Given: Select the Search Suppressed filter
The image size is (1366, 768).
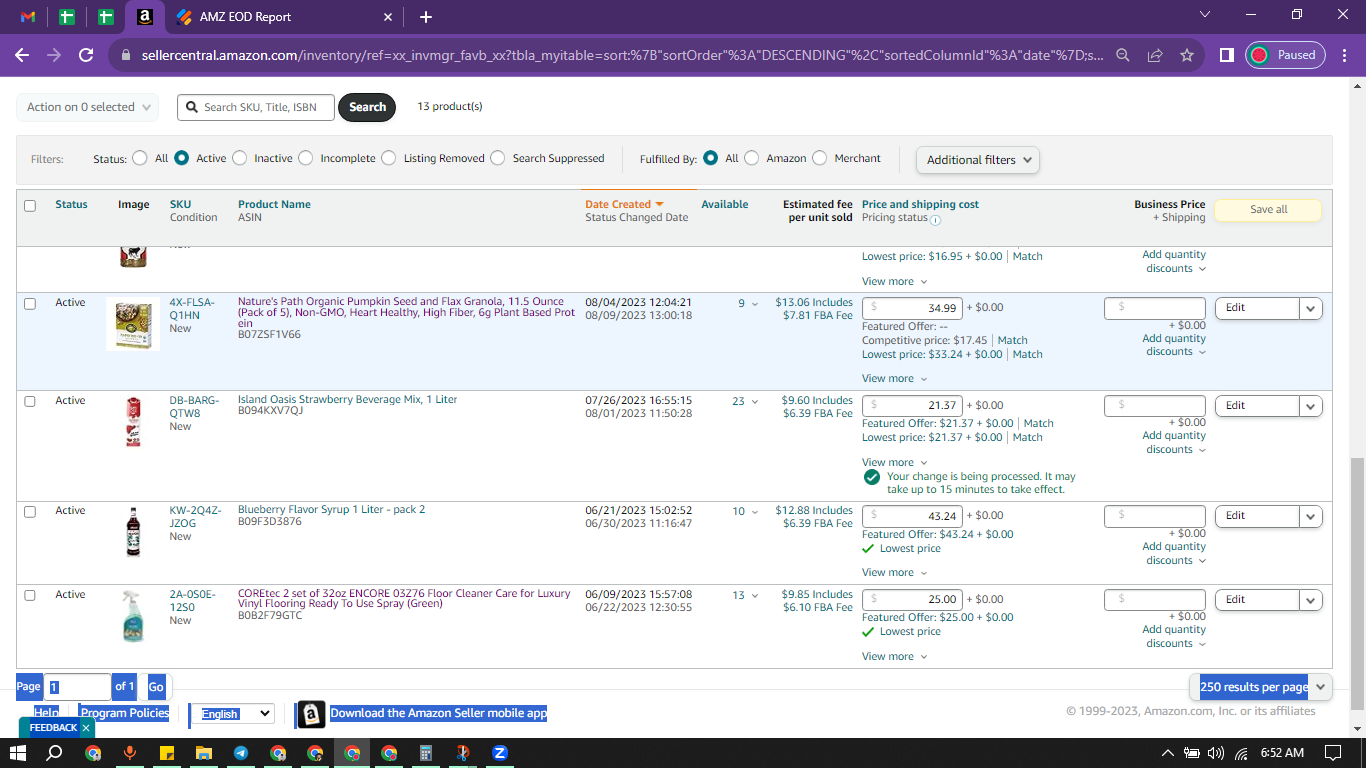Looking at the screenshot, I should [497, 158].
